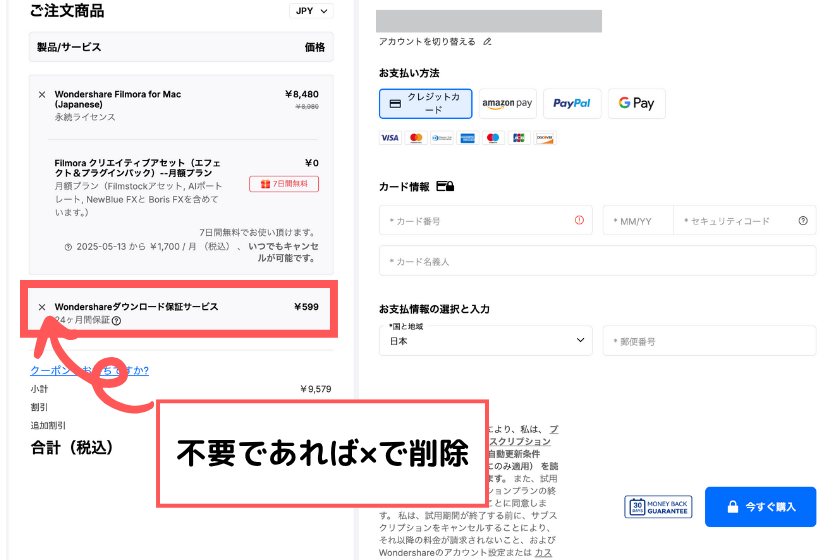Click the Maestro card logo
The height and width of the screenshot is (560, 840).
pyautogui.click(x=493, y=138)
